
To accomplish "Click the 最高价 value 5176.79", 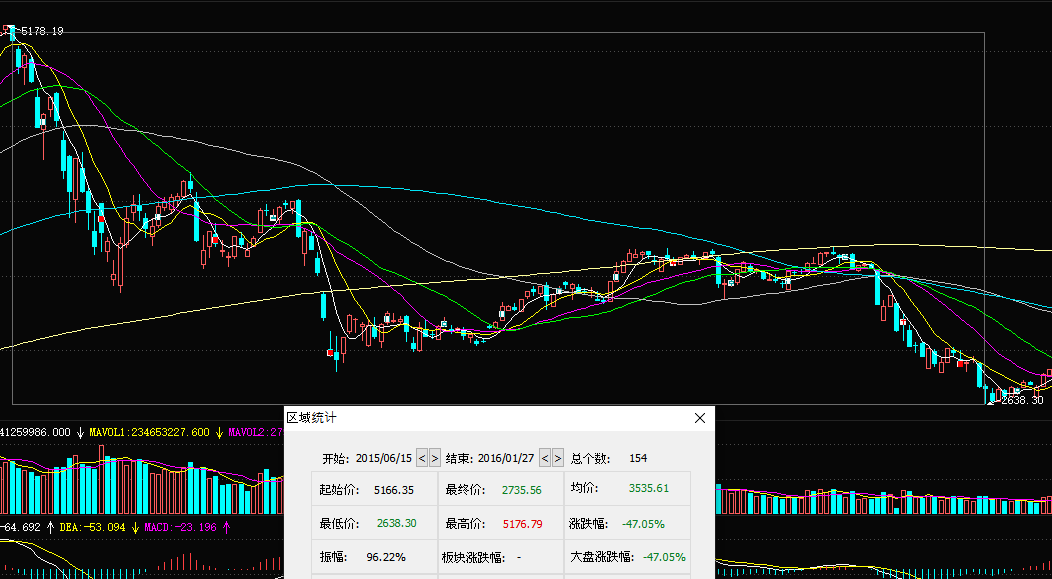I will pyautogui.click(x=522, y=523).
